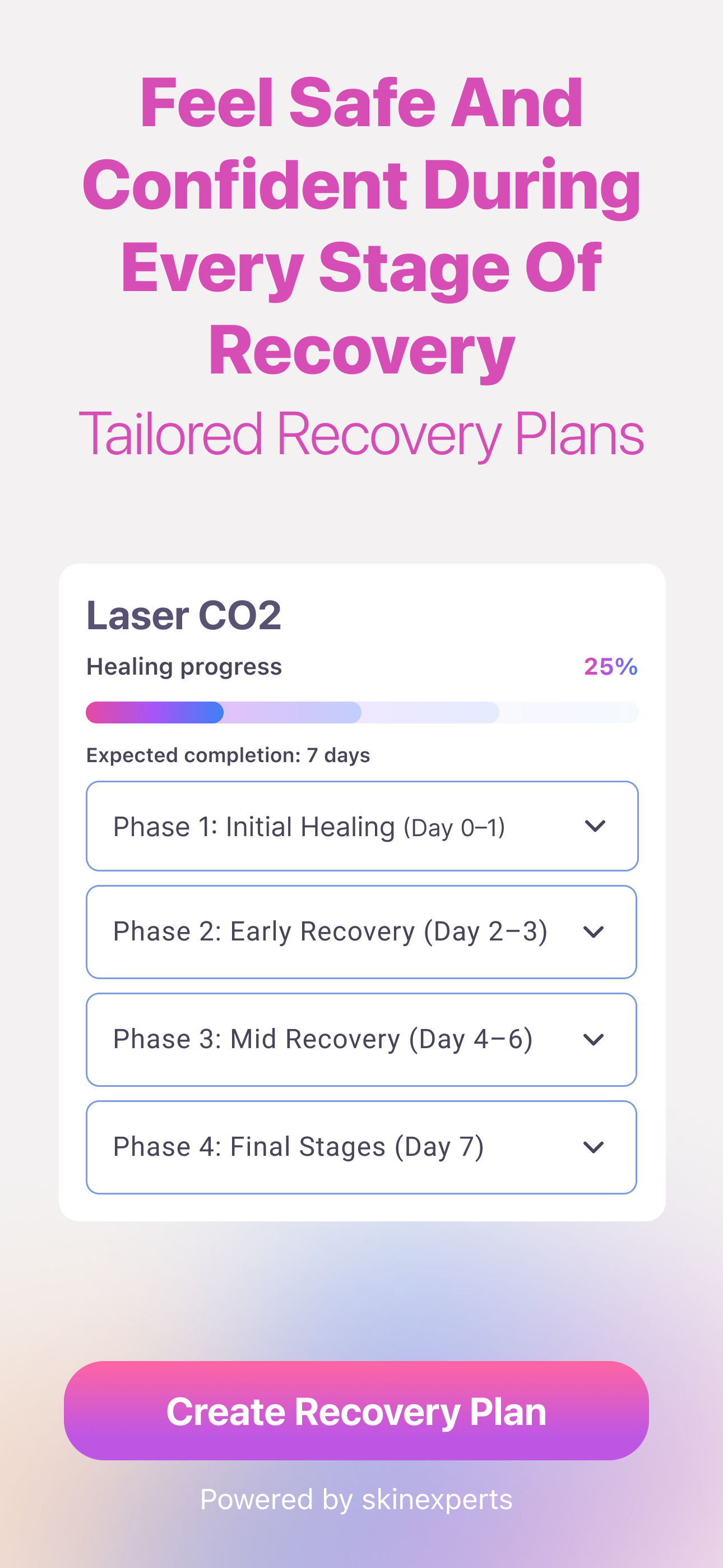Click the third segment of progress bar

430,712
